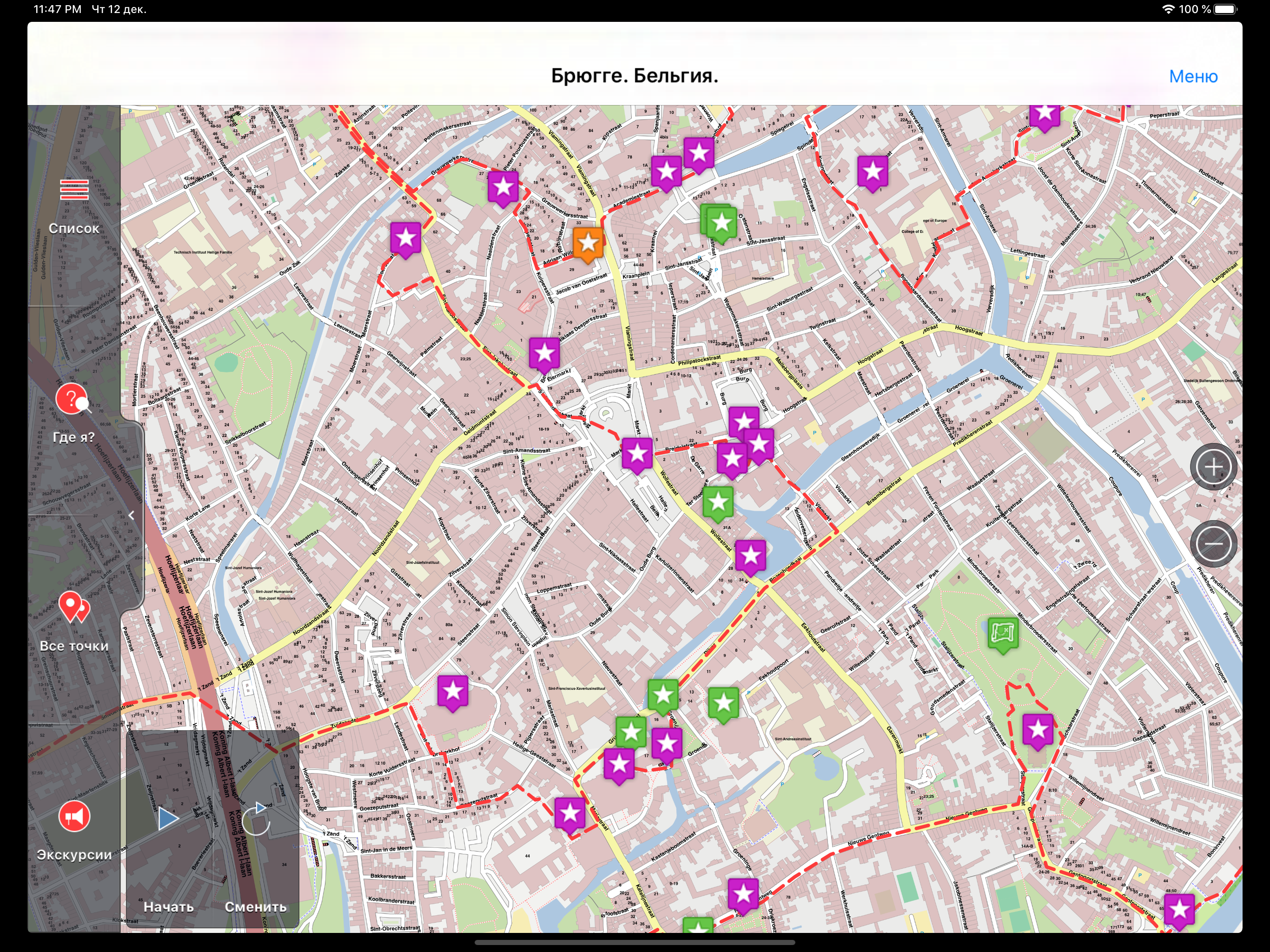The height and width of the screenshot is (952, 1270).
Task: Select purple star marker near College of Europe
Action: (873, 173)
